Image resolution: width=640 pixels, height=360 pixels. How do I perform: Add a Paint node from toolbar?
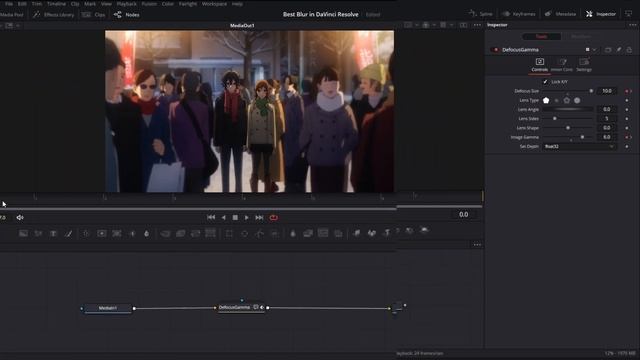(69, 233)
